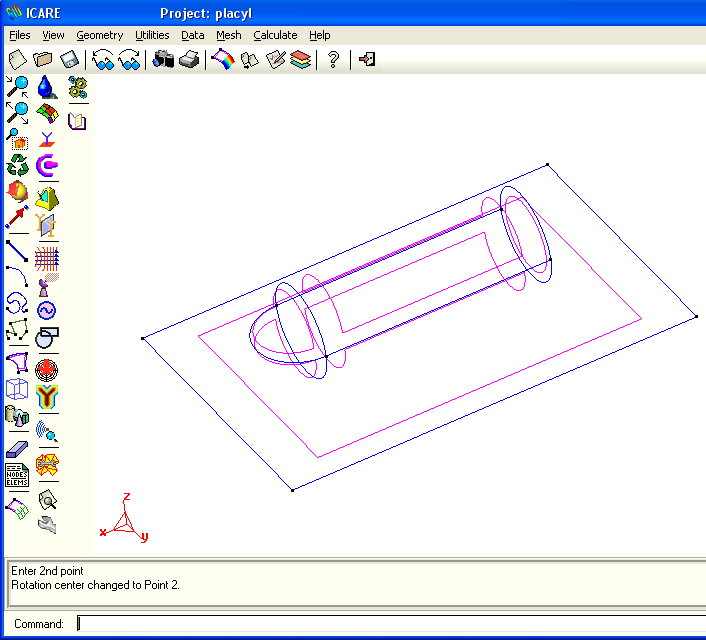
Task: Click the blue water drop material icon
Action: point(47,87)
